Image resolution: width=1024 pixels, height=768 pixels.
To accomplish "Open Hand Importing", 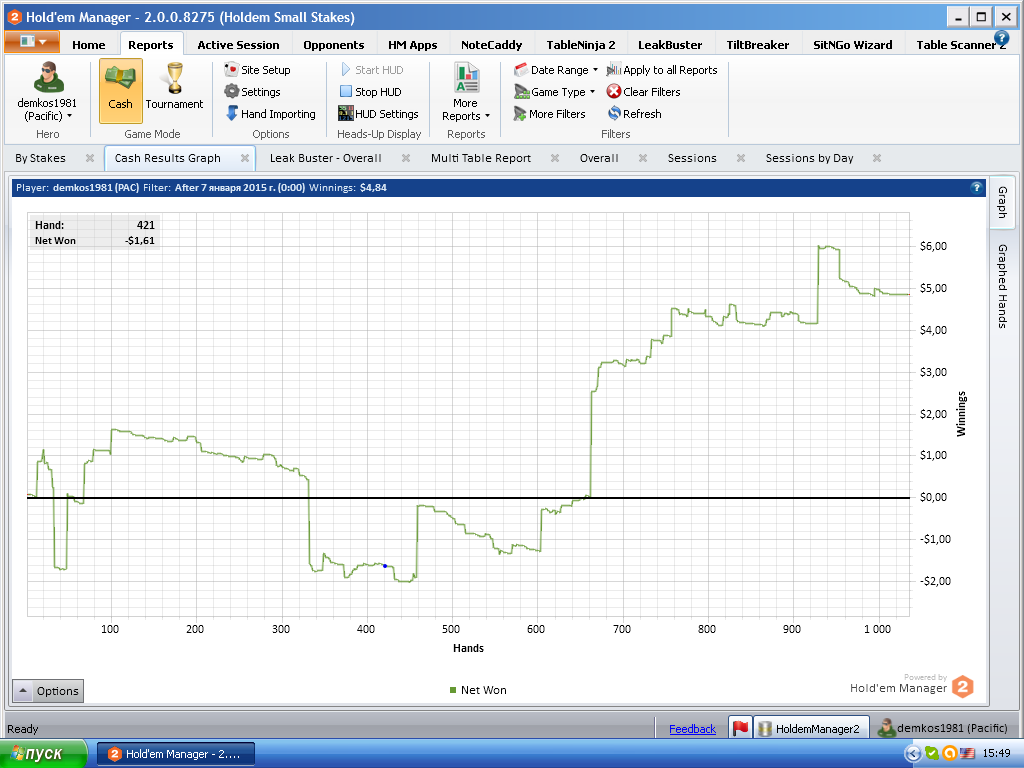I will click(270, 114).
